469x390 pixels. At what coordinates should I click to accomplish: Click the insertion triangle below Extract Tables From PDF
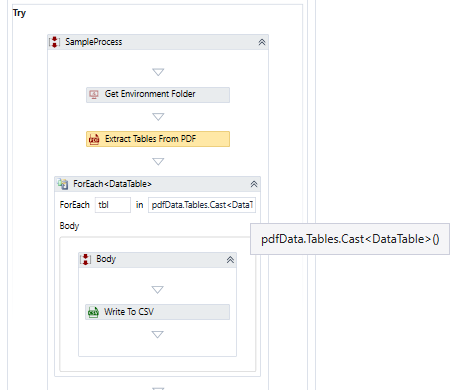pos(158,162)
